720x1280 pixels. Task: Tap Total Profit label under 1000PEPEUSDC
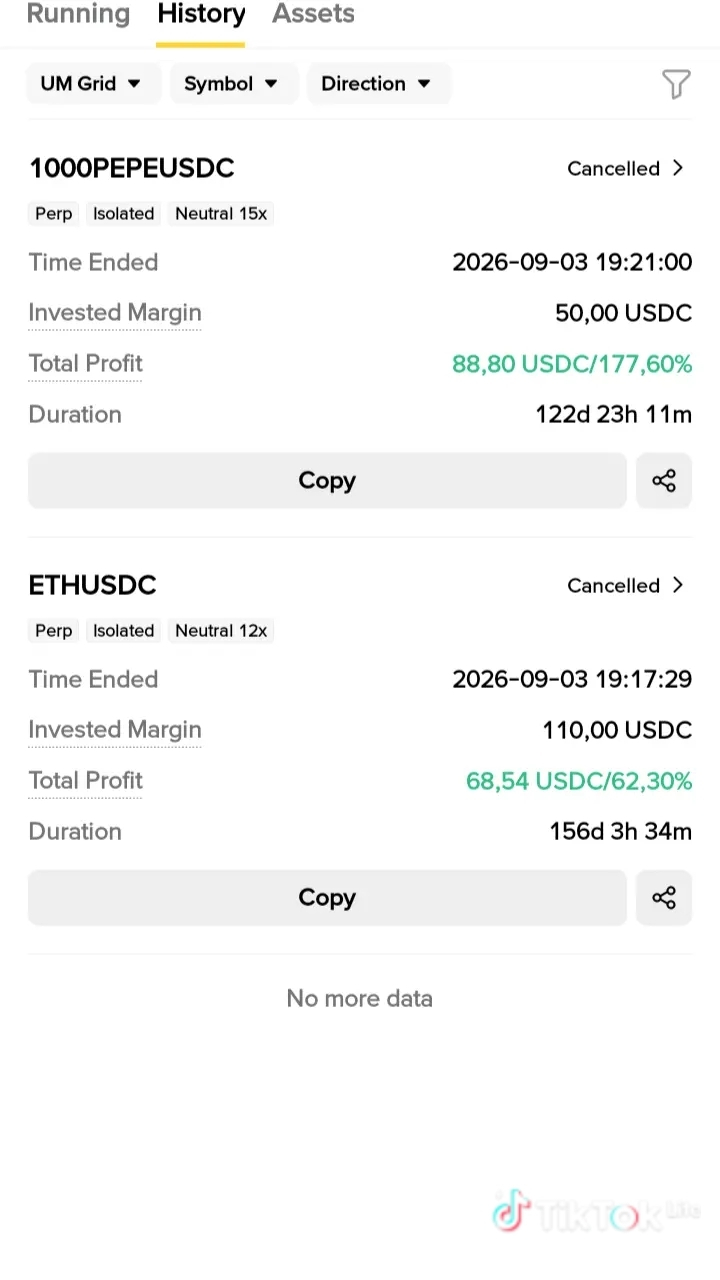pyautogui.click(x=86, y=364)
